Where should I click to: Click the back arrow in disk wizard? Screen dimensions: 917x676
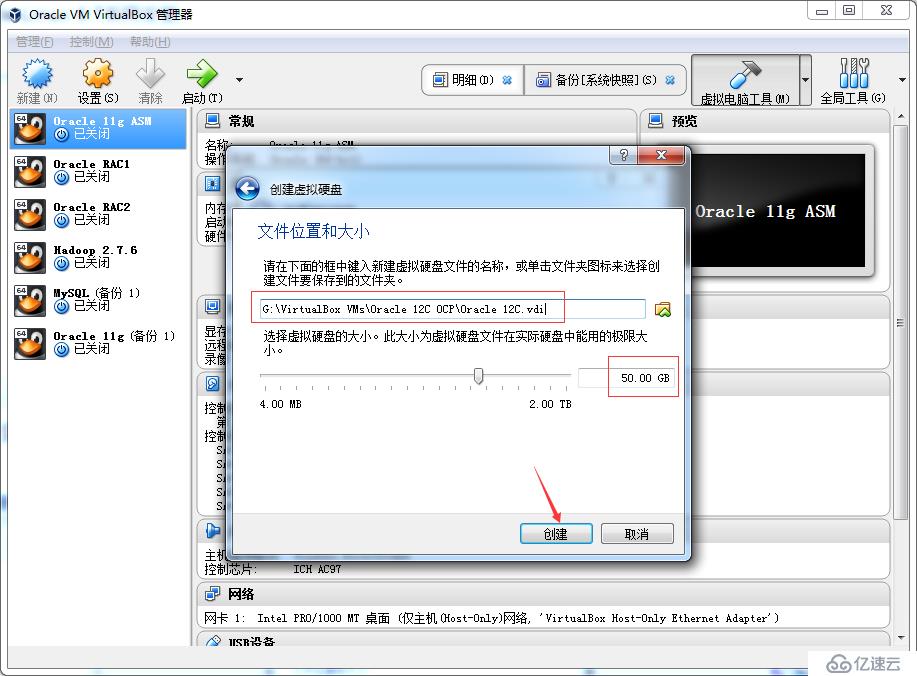pyautogui.click(x=247, y=189)
